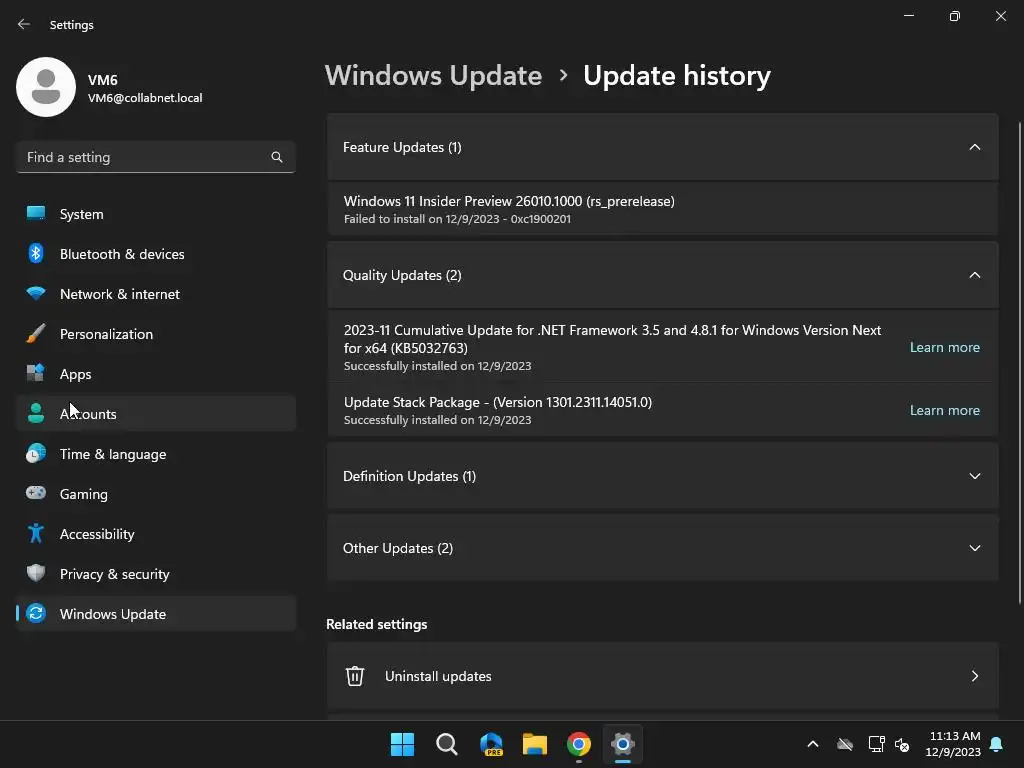Launch Google Chrome from taskbar
The image size is (1024, 768).
pyautogui.click(x=579, y=744)
